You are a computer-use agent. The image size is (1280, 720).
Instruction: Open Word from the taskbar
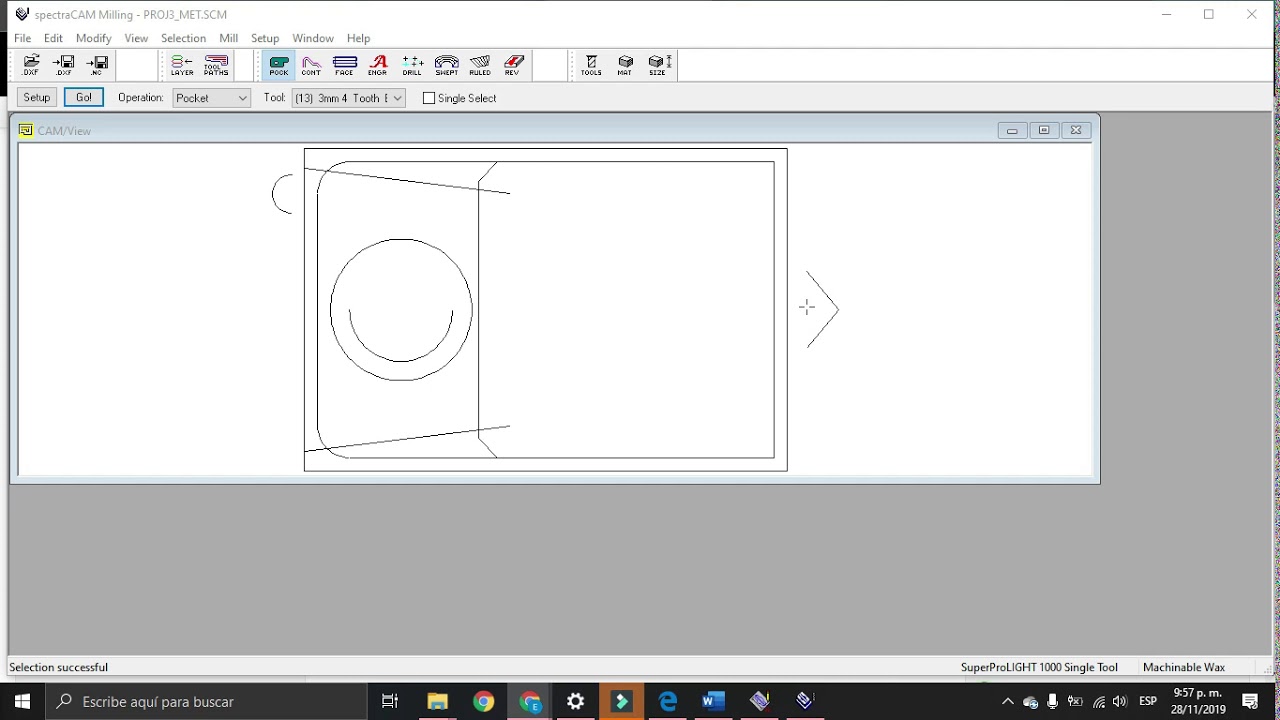713,702
